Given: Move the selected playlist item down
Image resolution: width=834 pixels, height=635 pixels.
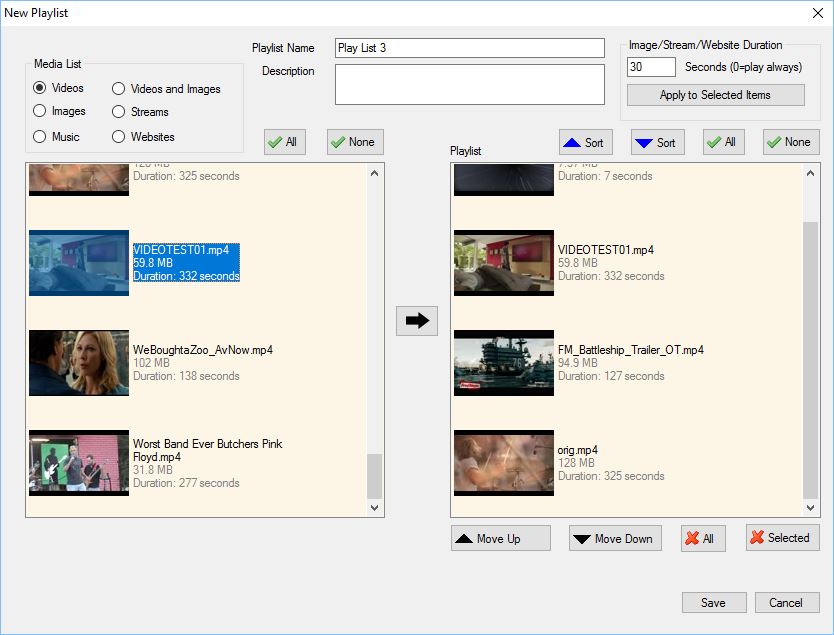Looking at the screenshot, I should pos(615,539).
